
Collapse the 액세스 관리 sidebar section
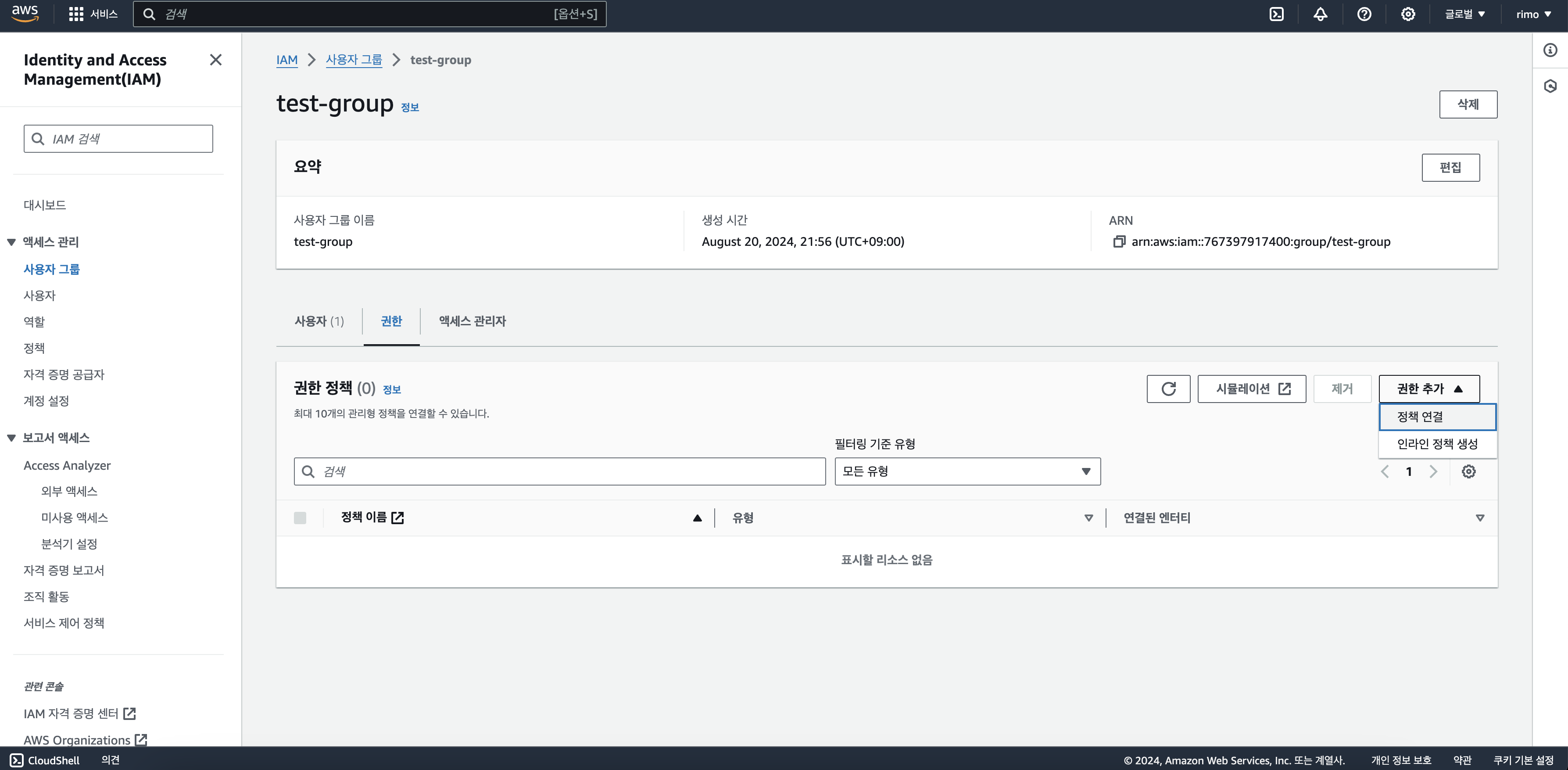pyautogui.click(x=11, y=242)
